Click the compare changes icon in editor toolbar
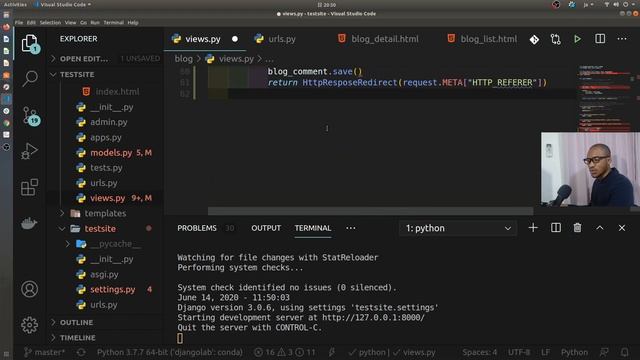 556,39
